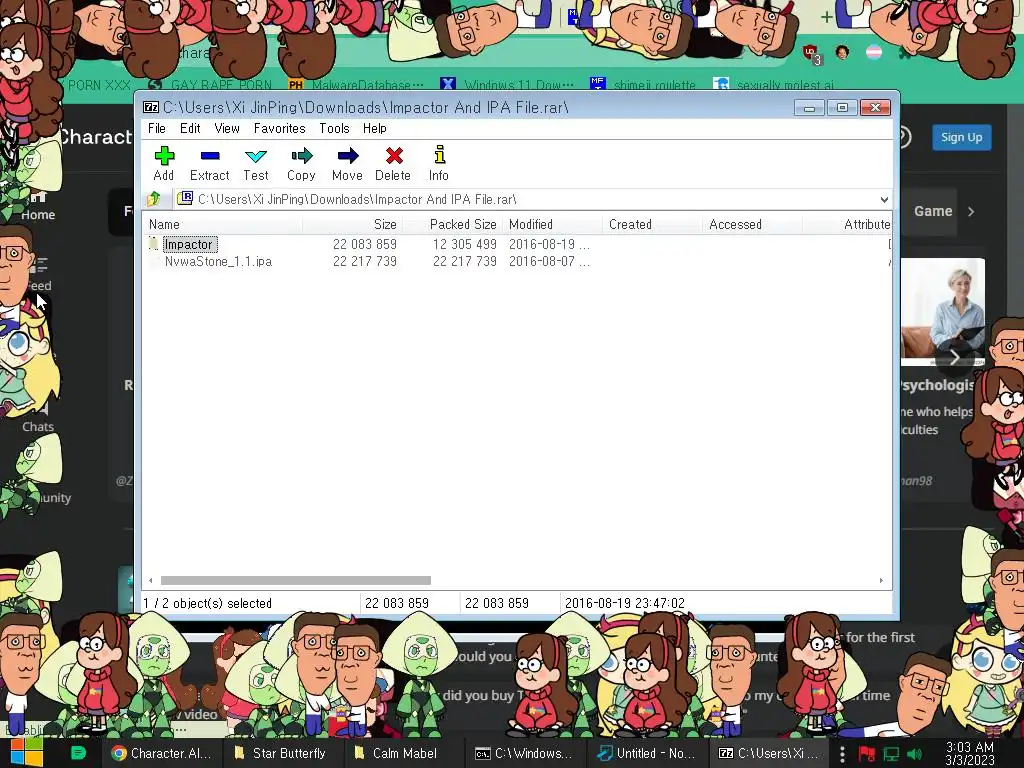Screen dimensions: 1024x768
Task: Click the Psychologist character thumbnail
Action: 943,312
